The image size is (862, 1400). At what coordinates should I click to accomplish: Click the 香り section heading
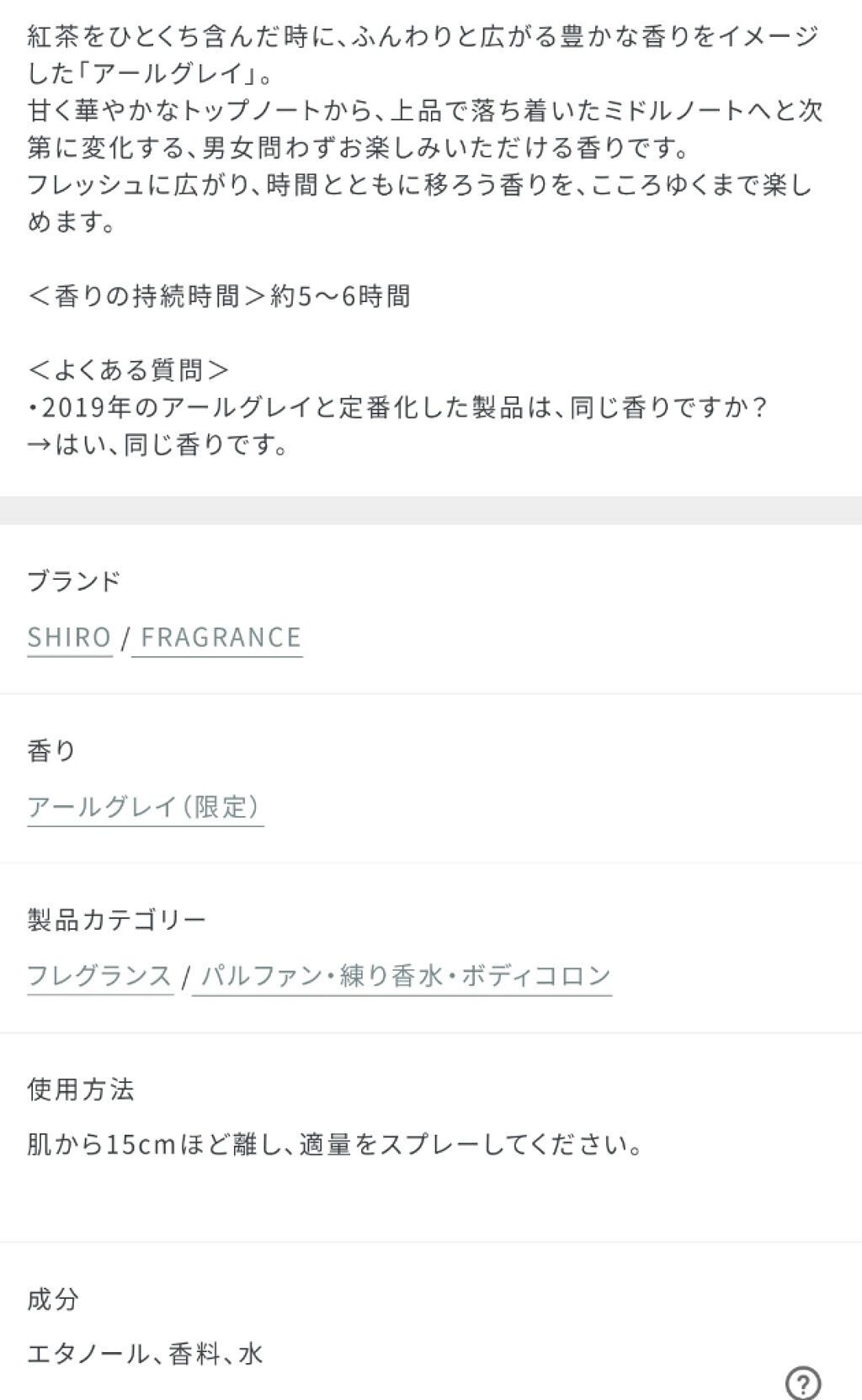pos(51,750)
